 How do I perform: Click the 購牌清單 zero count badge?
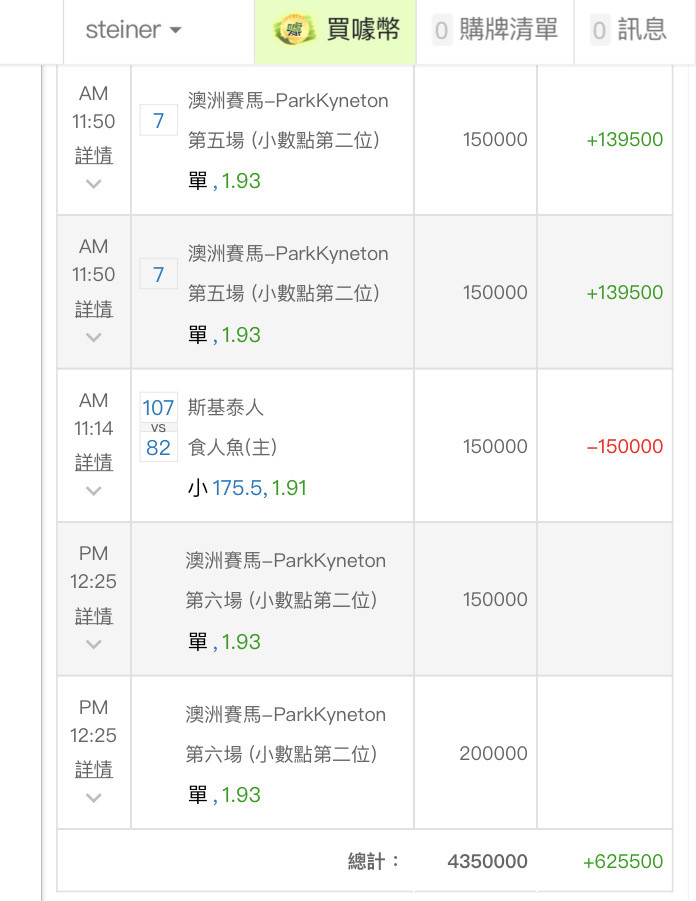tap(442, 31)
